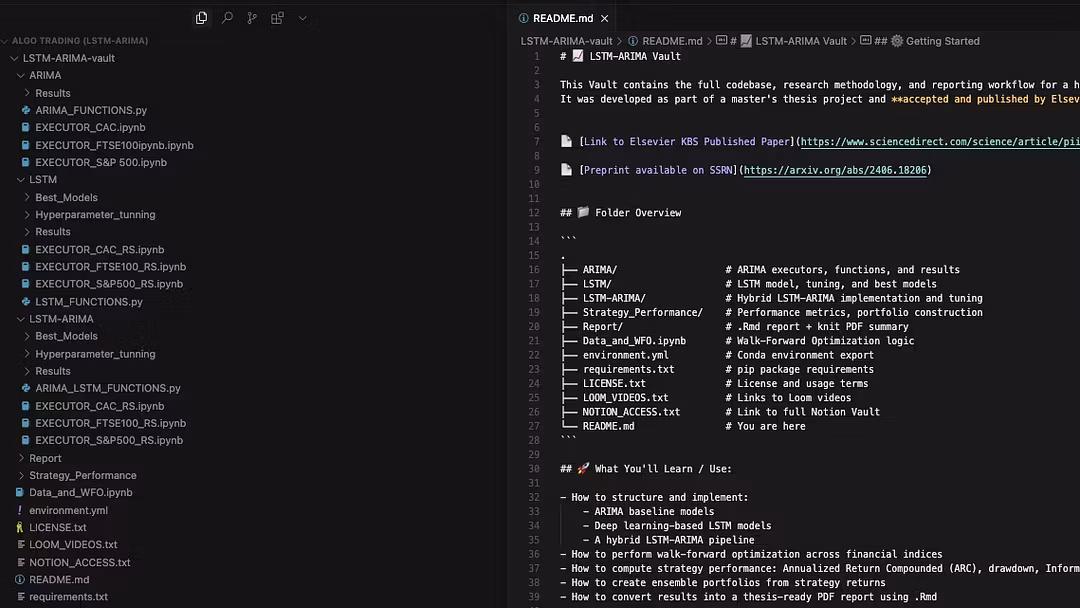1080x608 pixels.
Task: Click text file icon beside requirements.txt
Action: coord(21,597)
